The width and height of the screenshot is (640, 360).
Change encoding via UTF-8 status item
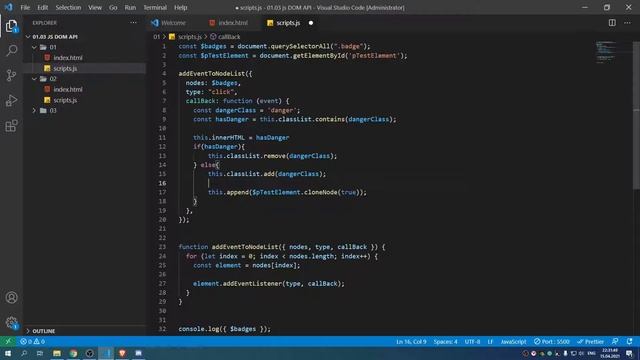click(x=472, y=341)
